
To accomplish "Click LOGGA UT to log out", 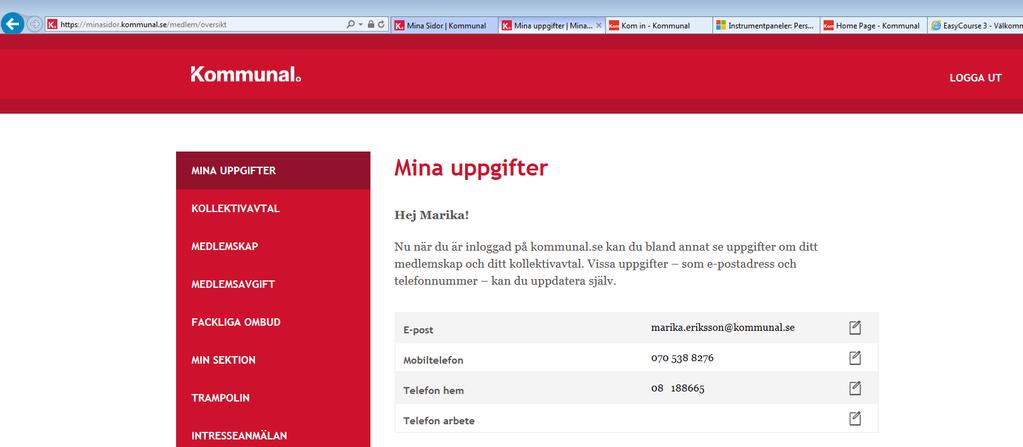I will coord(975,78).
